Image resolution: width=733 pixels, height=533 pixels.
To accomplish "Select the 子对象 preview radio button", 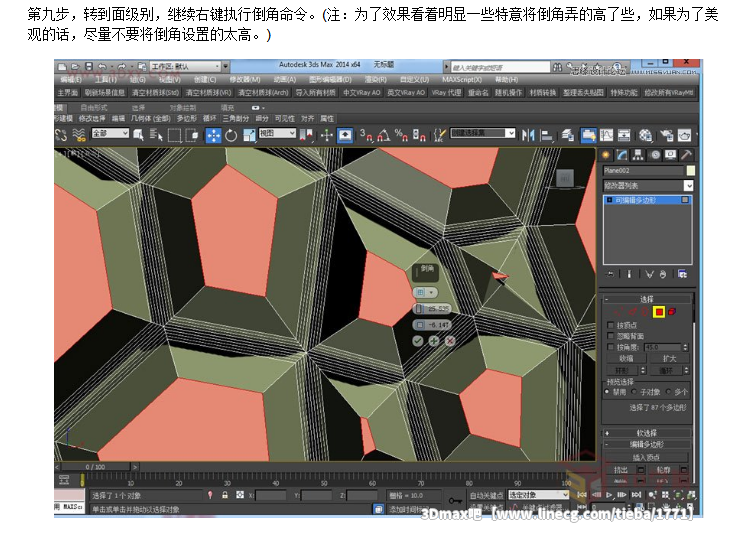I will pyautogui.click(x=634, y=392).
